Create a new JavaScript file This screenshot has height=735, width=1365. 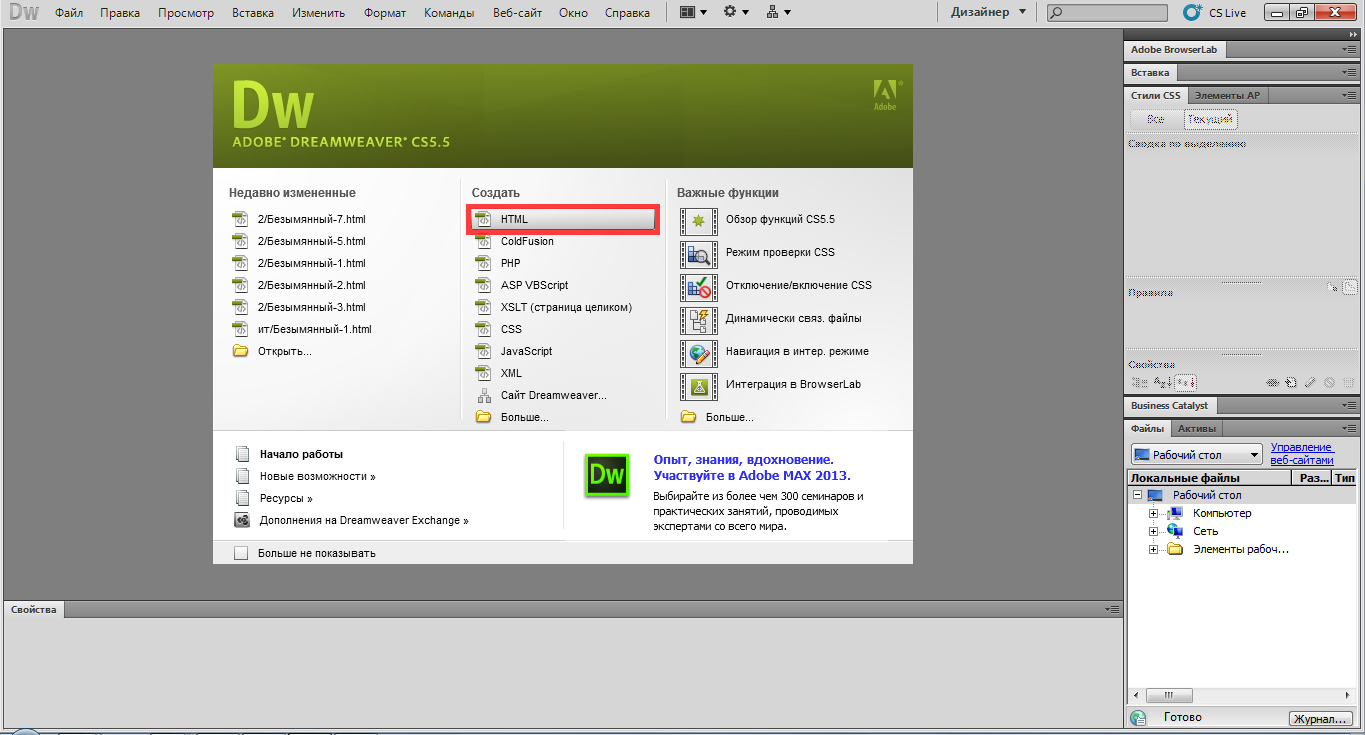[513, 351]
